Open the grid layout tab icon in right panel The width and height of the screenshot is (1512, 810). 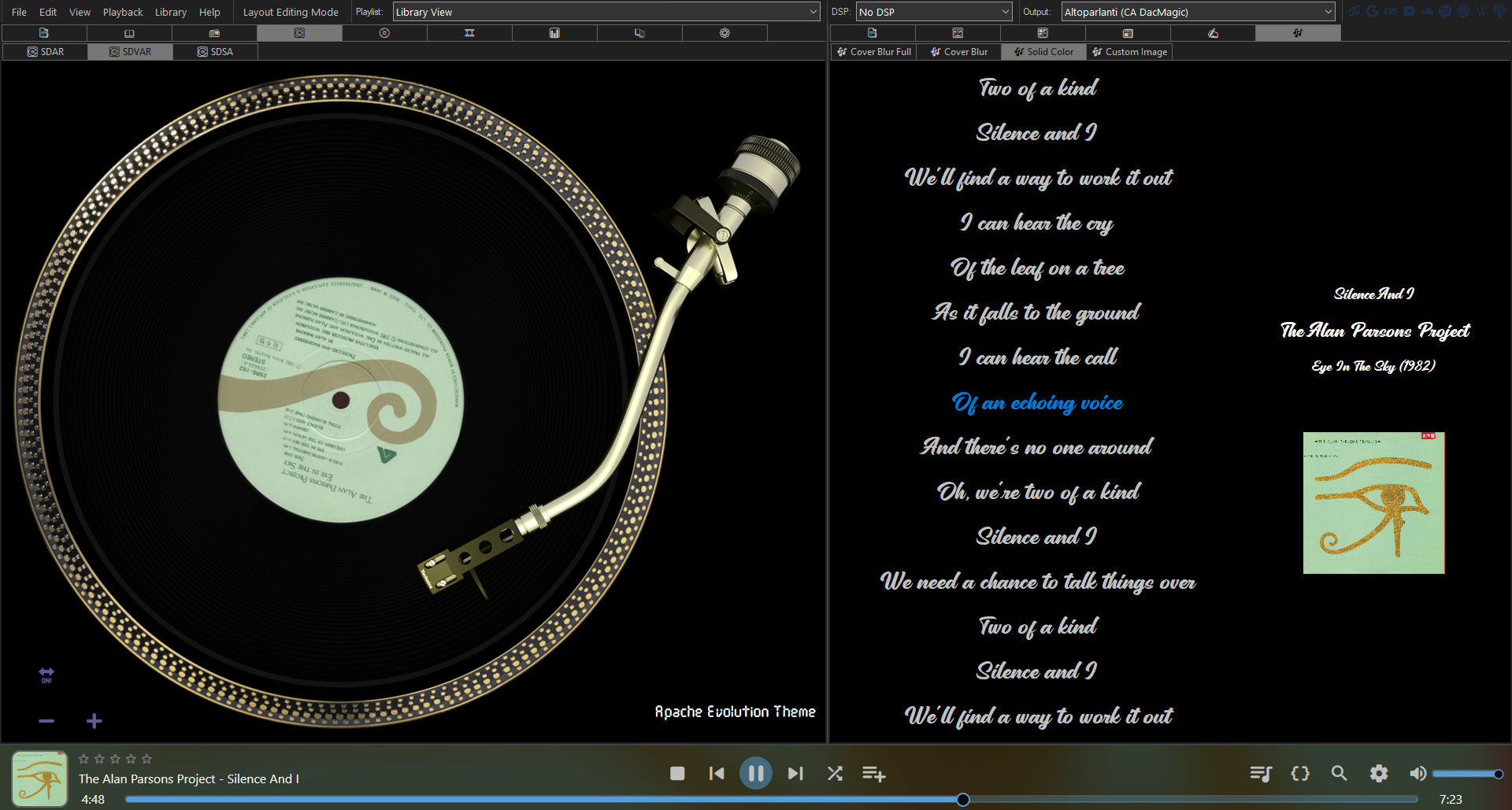1043,33
